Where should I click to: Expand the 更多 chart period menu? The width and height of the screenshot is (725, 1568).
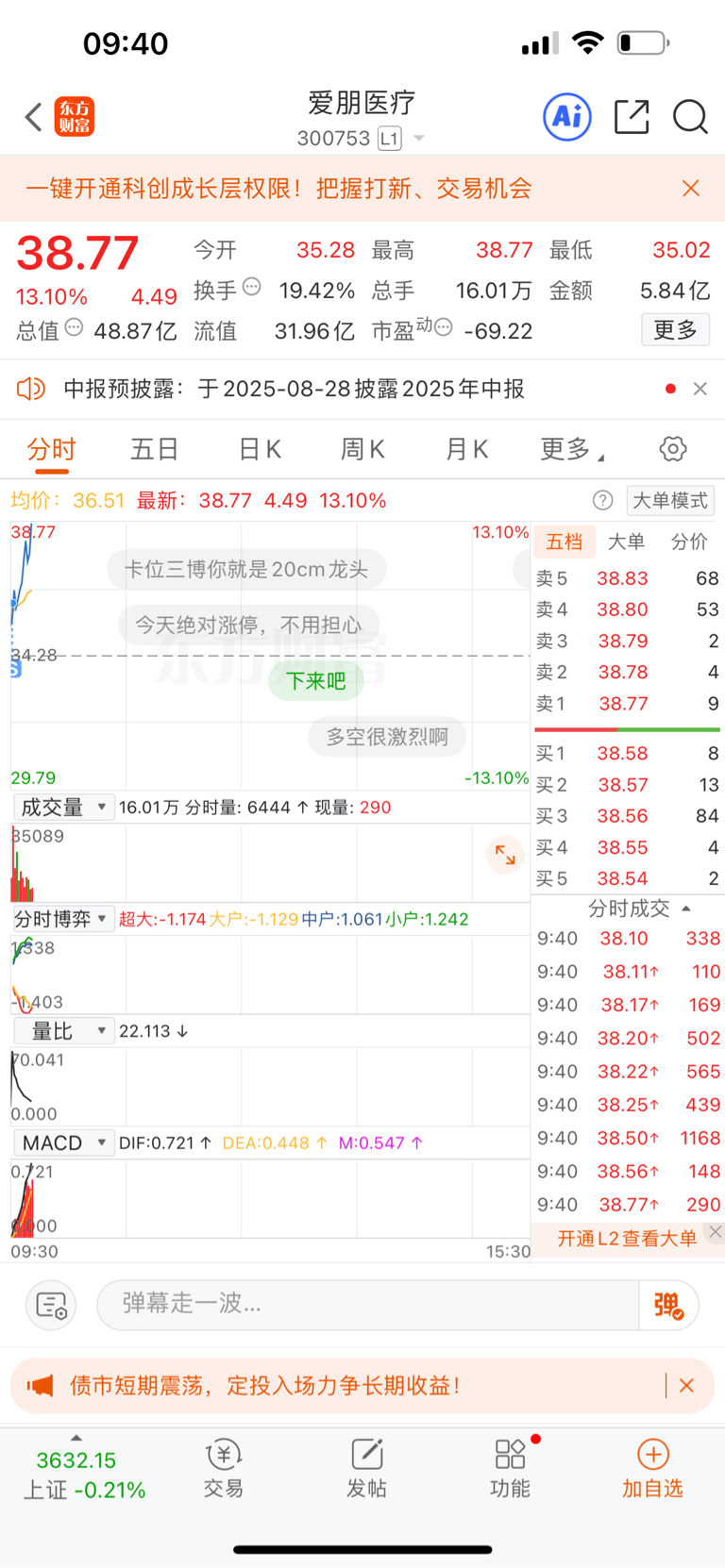pos(571,449)
